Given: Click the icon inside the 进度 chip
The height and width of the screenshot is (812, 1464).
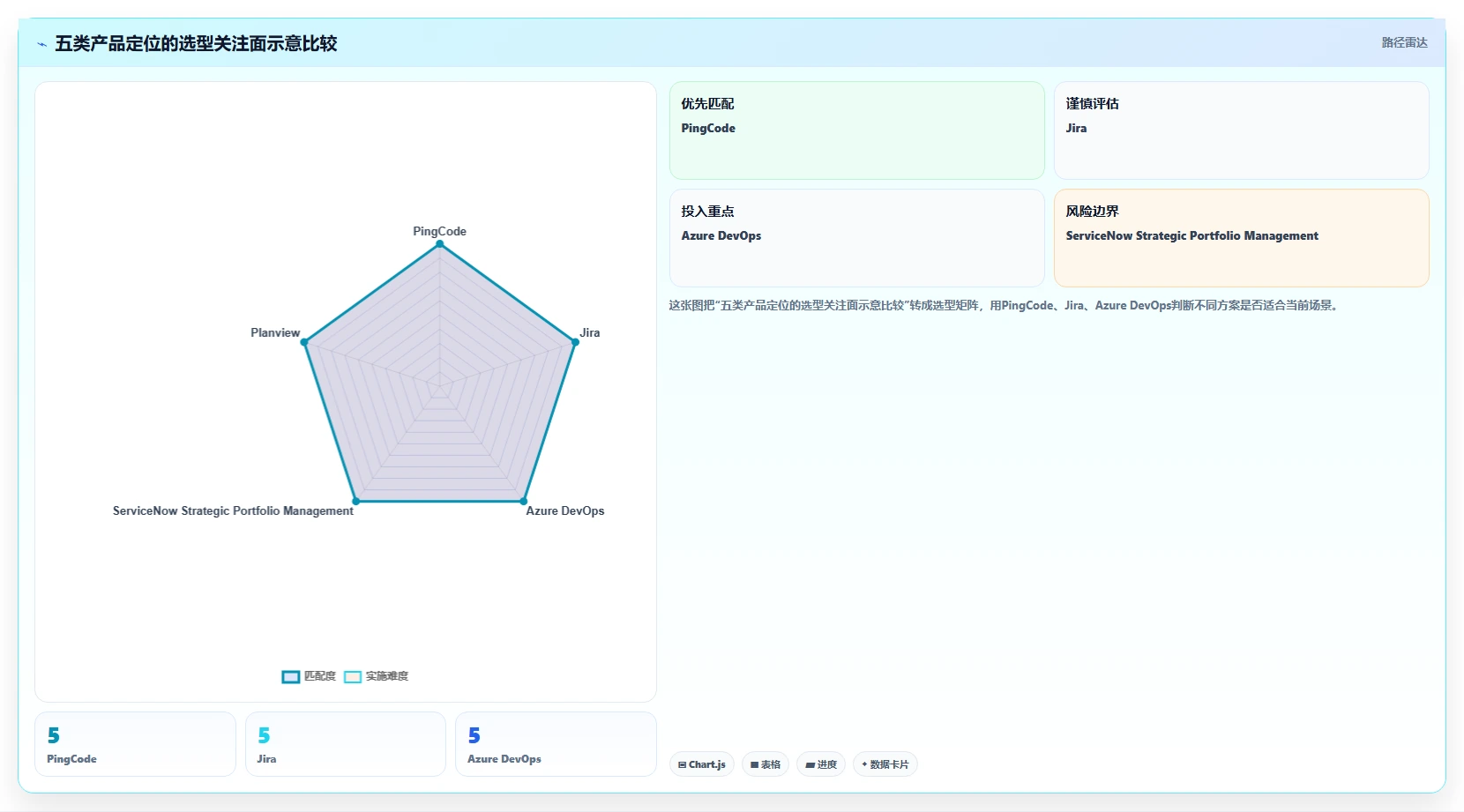Looking at the screenshot, I should click(810, 765).
